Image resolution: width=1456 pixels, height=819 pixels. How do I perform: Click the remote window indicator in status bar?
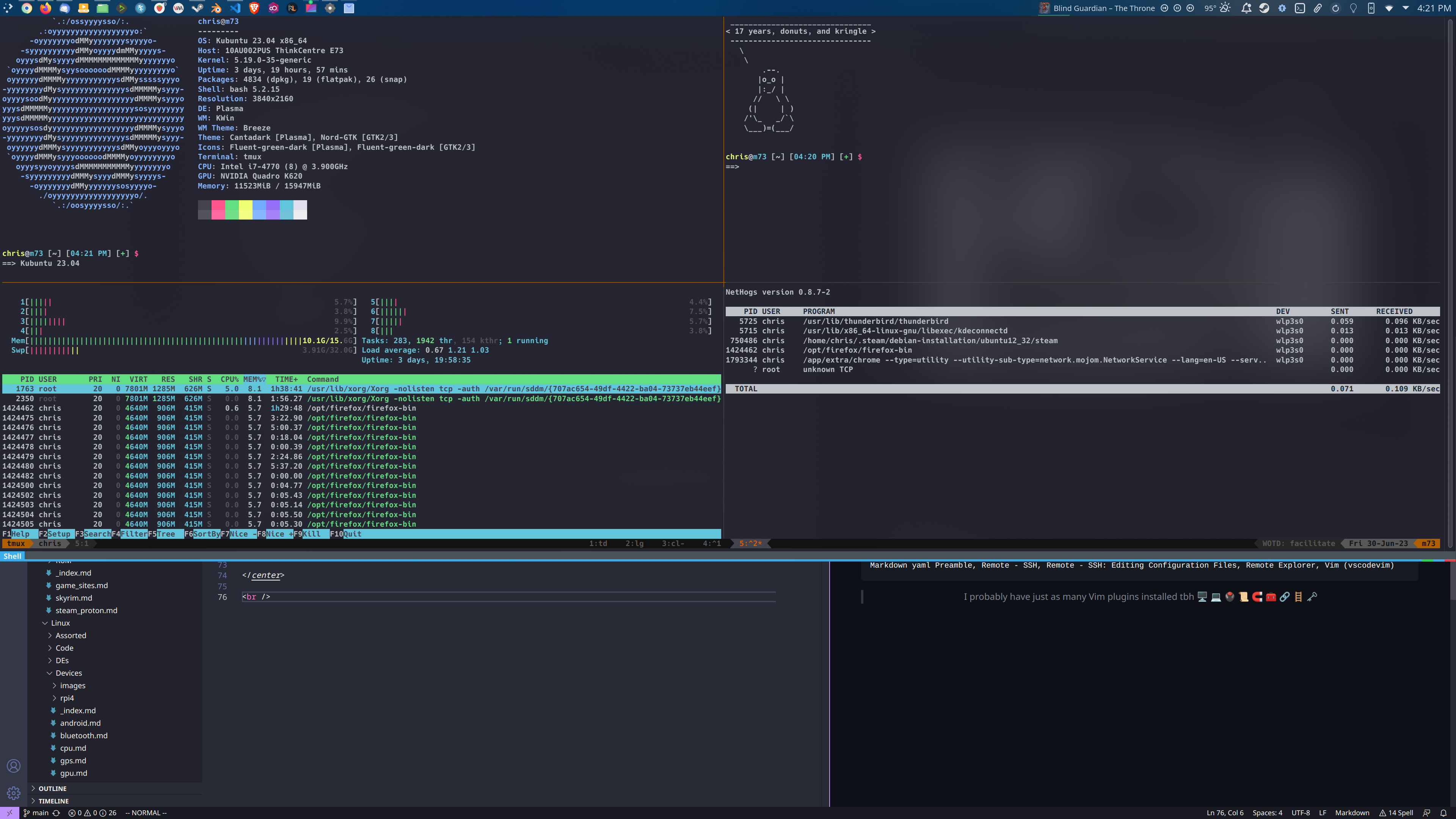click(9, 813)
